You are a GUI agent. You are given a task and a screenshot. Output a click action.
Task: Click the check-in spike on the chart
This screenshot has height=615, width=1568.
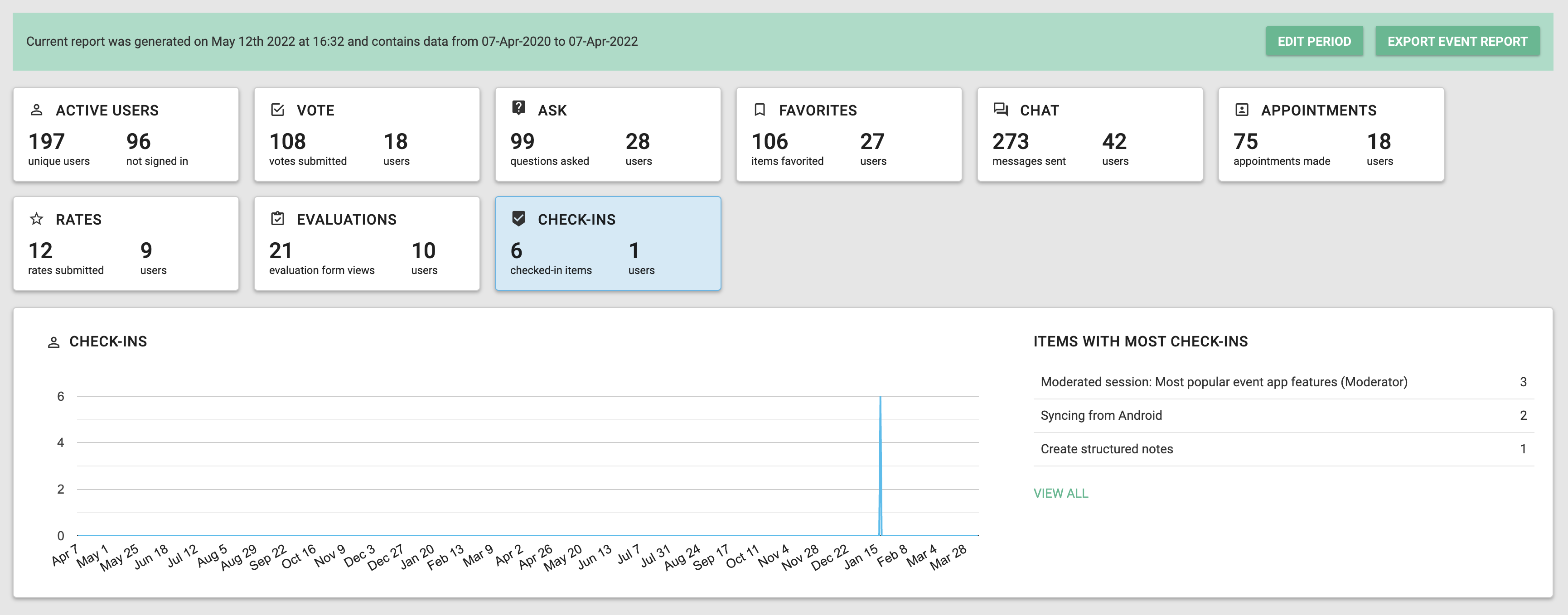[x=880, y=466]
